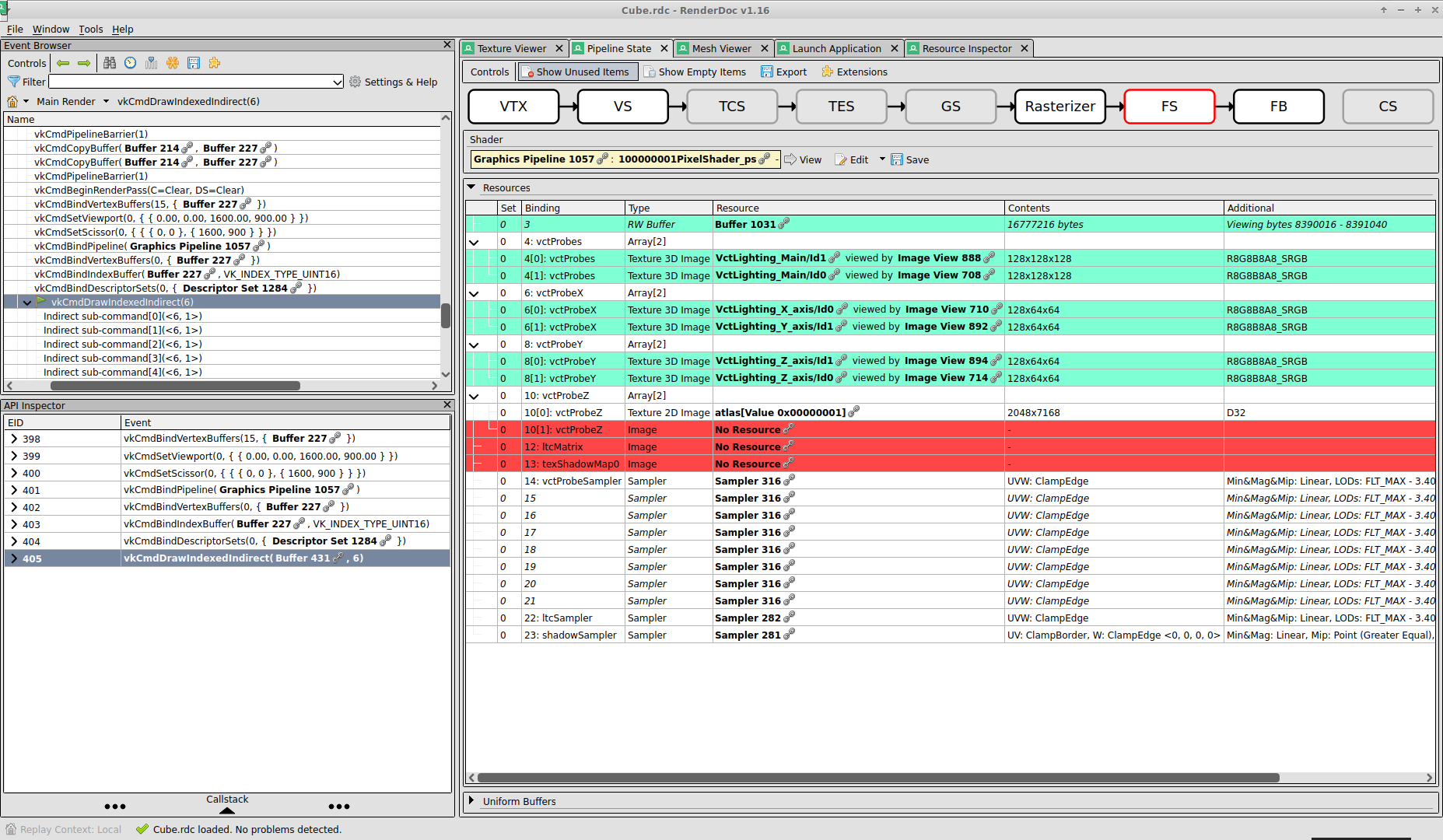The height and width of the screenshot is (840, 1443).
Task: Click the clock icon to time draw calls
Action: tap(130, 63)
